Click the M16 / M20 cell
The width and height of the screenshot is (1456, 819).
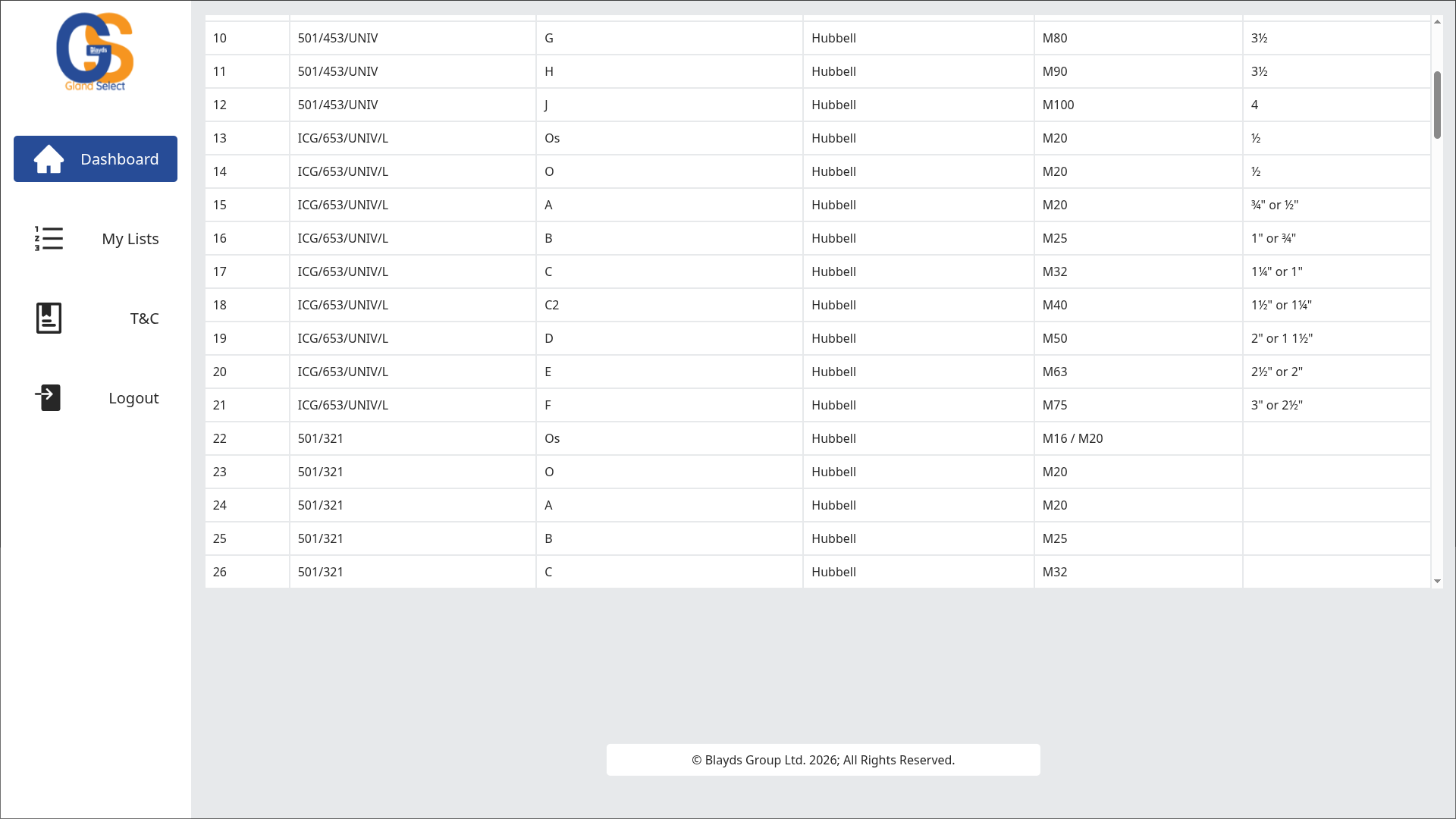[1072, 438]
